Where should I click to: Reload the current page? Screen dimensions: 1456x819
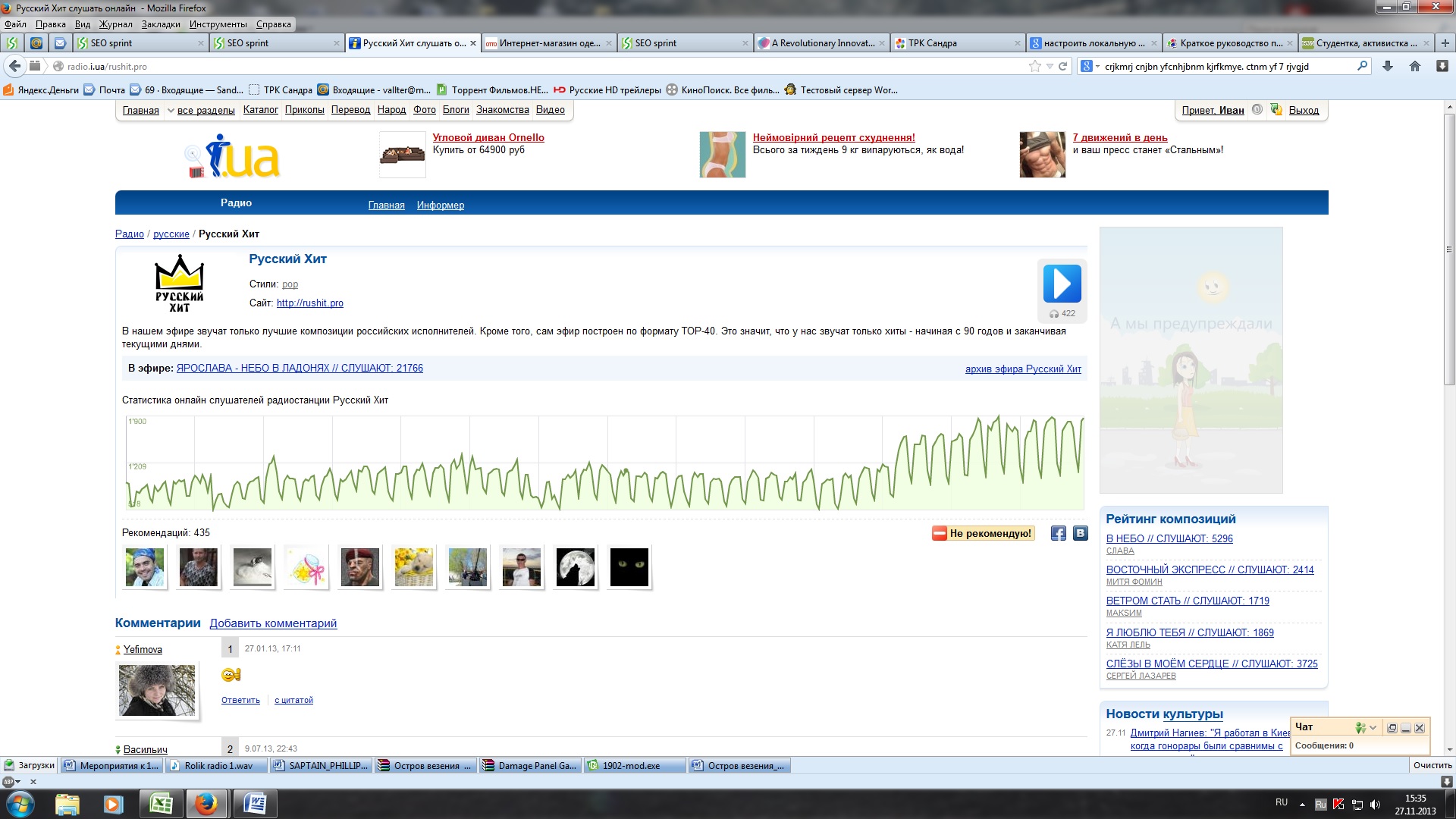[x=1062, y=66]
